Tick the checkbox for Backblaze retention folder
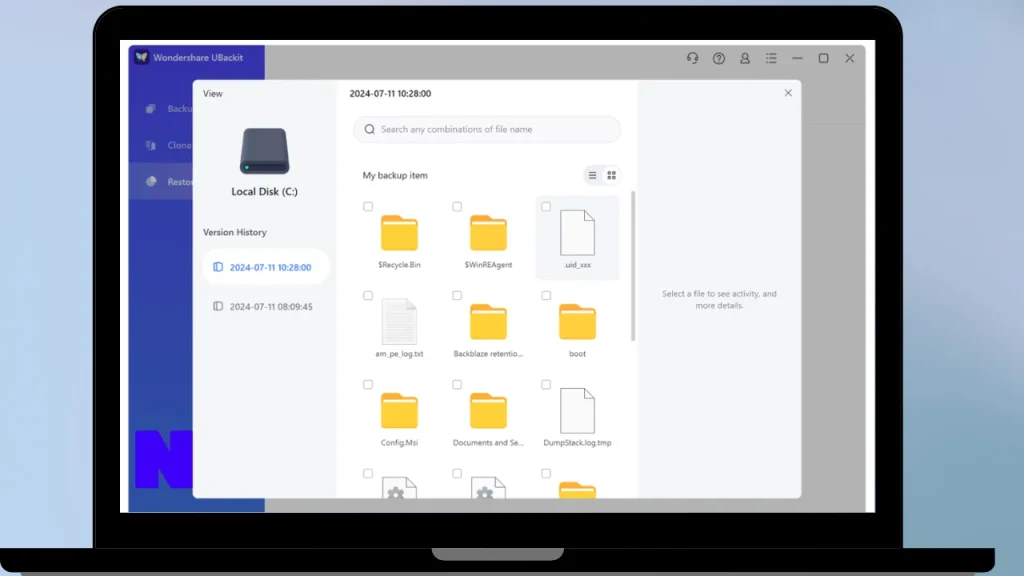Image resolution: width=1024 pixels, height=576 pixels. tap(457, 295)
